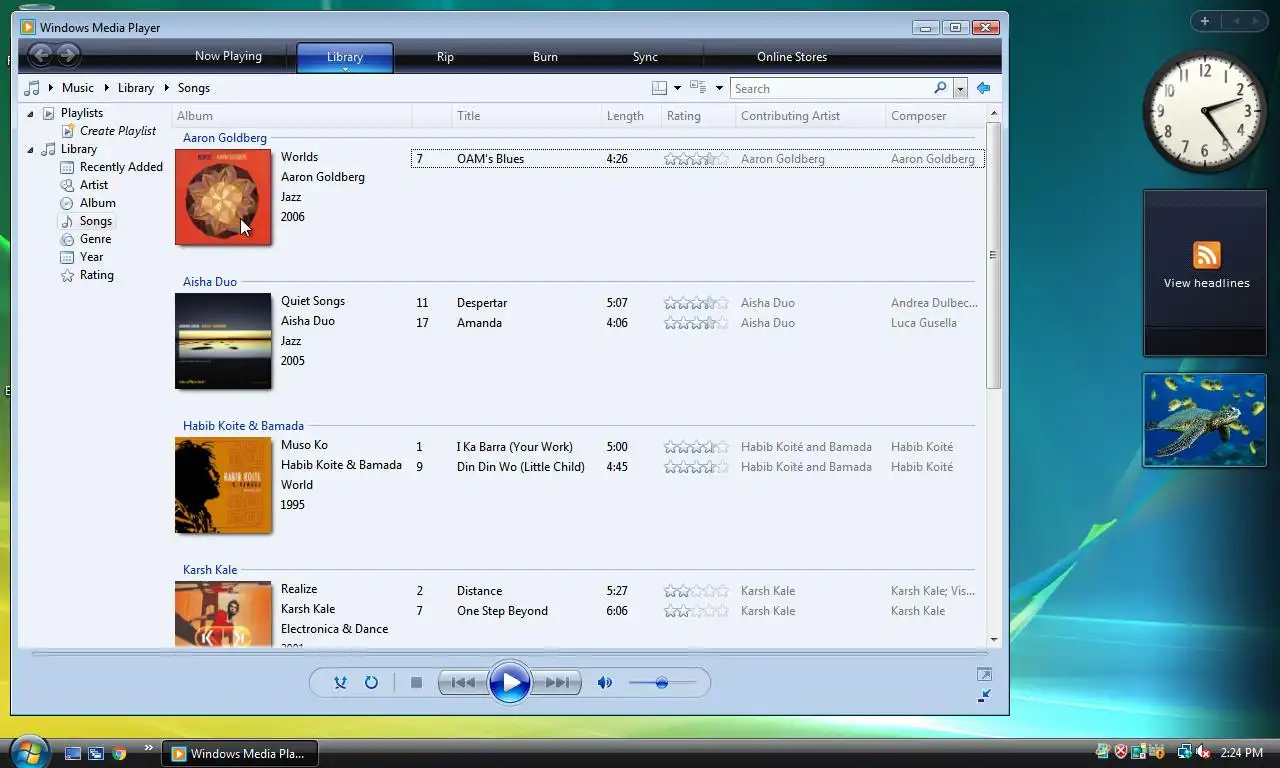The image size is (1280, 768).
Task: Open the view options dropdown arrow
Action: (x=719, y=88)
